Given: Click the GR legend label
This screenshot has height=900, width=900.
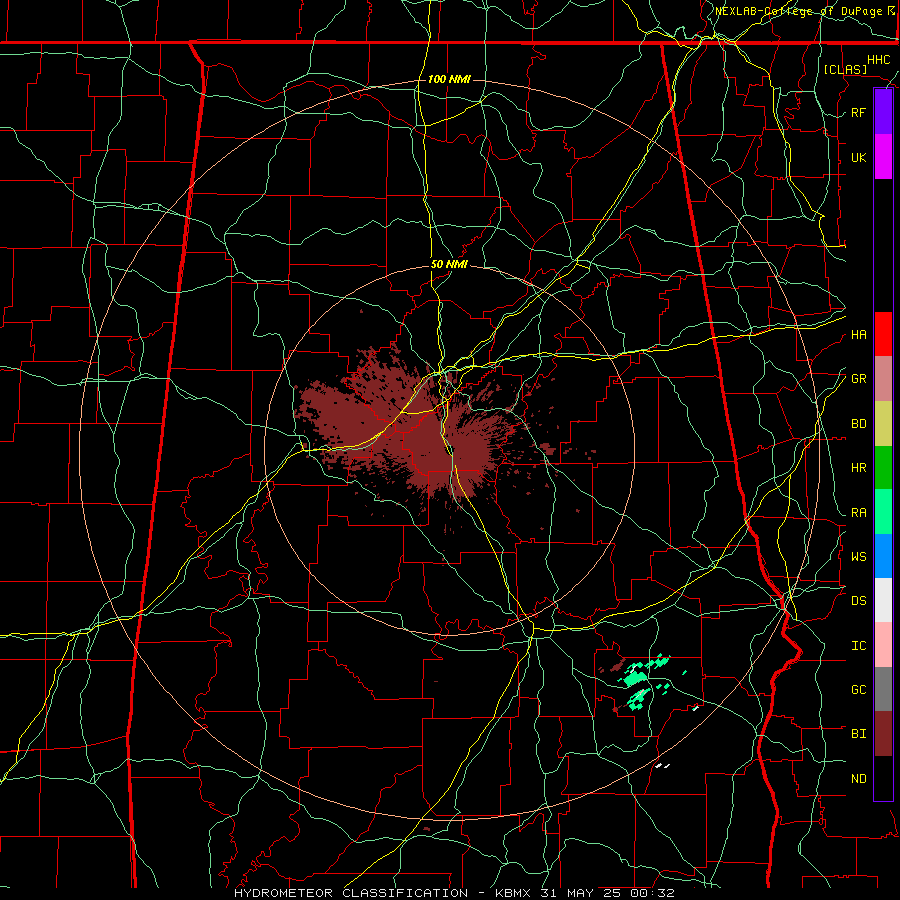Looking at the screenshot, I should pyautogui.click(x=858, y=379).
